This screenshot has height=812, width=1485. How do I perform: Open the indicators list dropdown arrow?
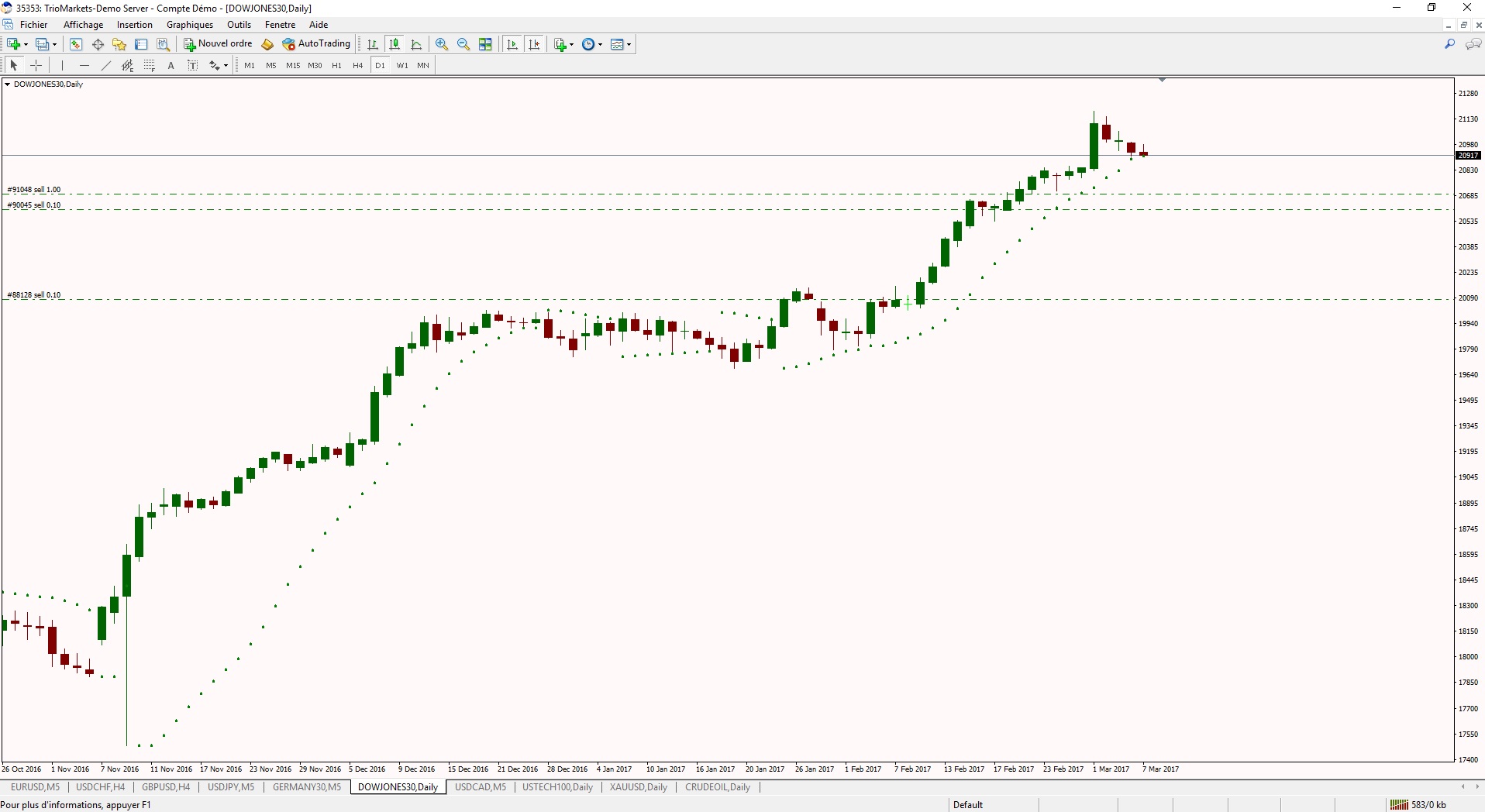(572, 44)
